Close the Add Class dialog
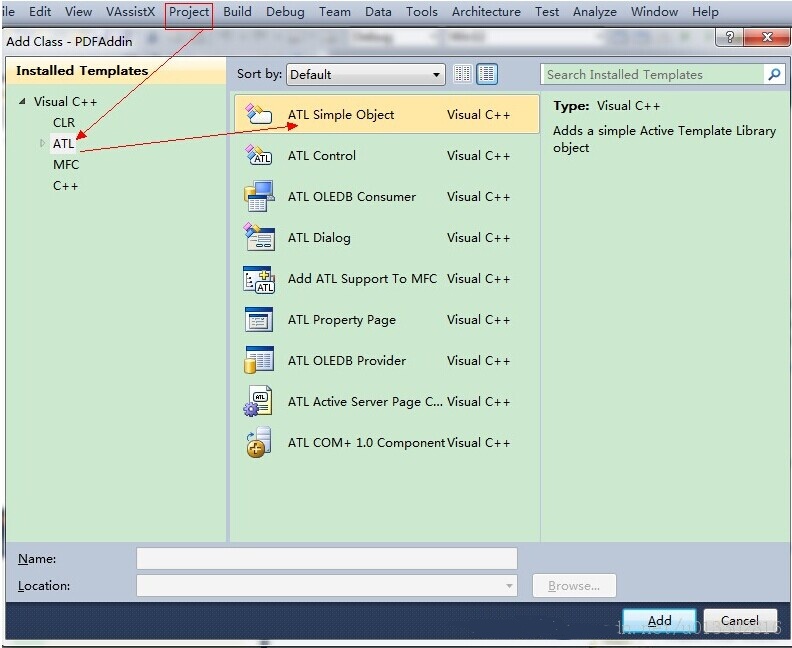The height and width of the screenshot is (648, 792). click(x=767, y=37)
